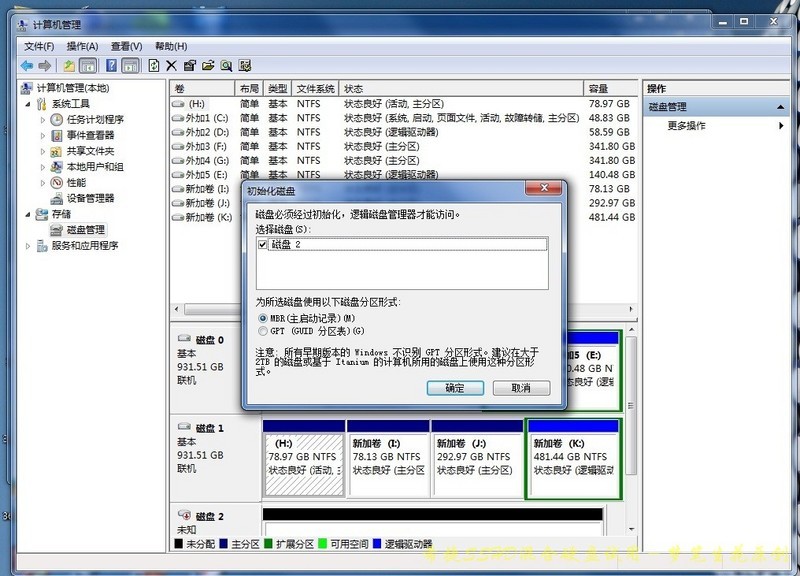Screen dimensions: 800x576
Task: Select 设备管理器 in the left tree
Action: point(88,198)
